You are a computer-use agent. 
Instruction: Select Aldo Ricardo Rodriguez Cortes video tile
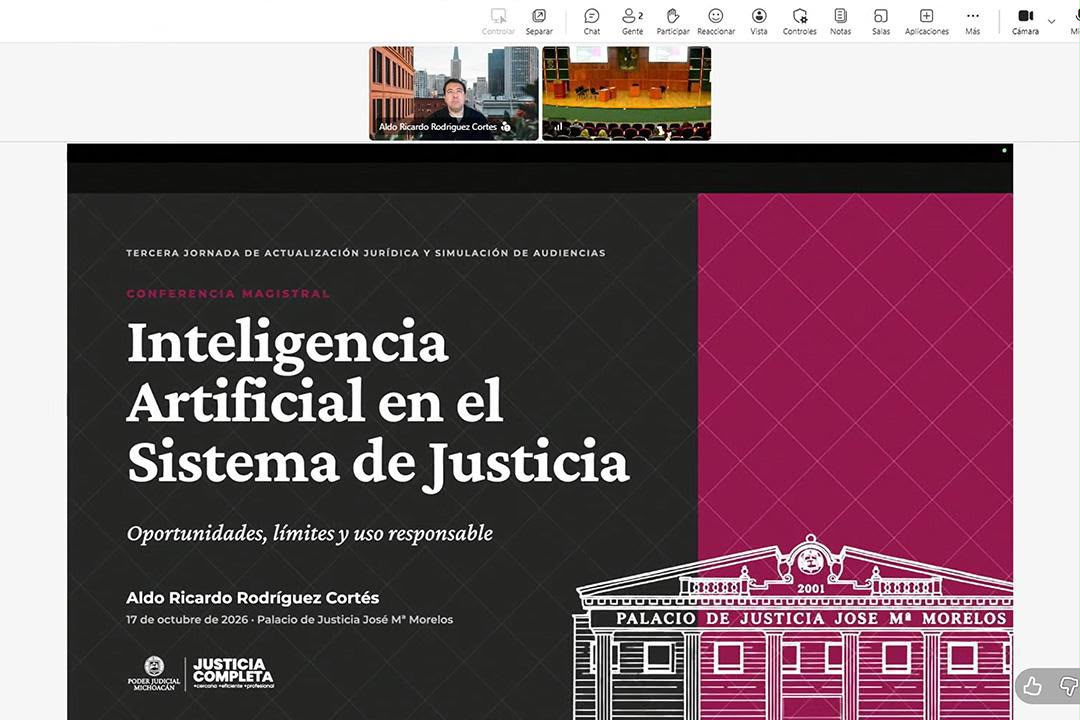454,93
